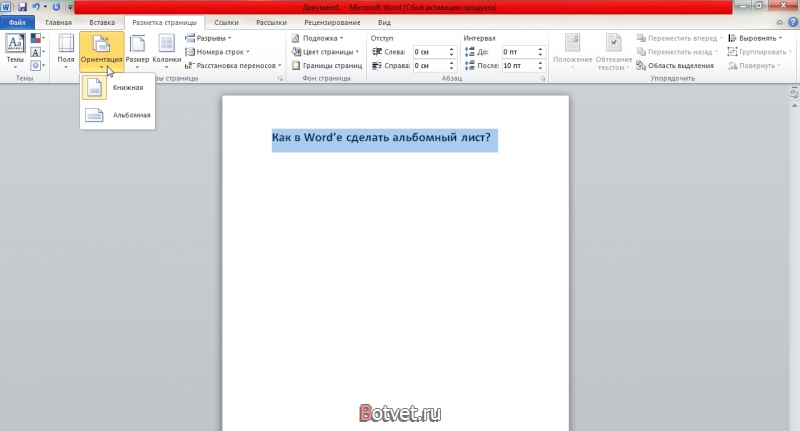Adjust the Слева indent stepper arrows
This screenshot has width=800, height=431.
(x=452, y=52)
